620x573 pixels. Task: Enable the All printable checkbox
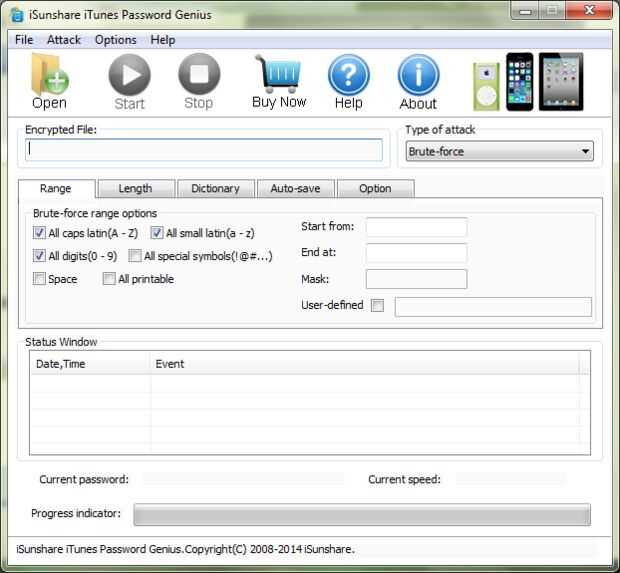[x=109, y=279]
